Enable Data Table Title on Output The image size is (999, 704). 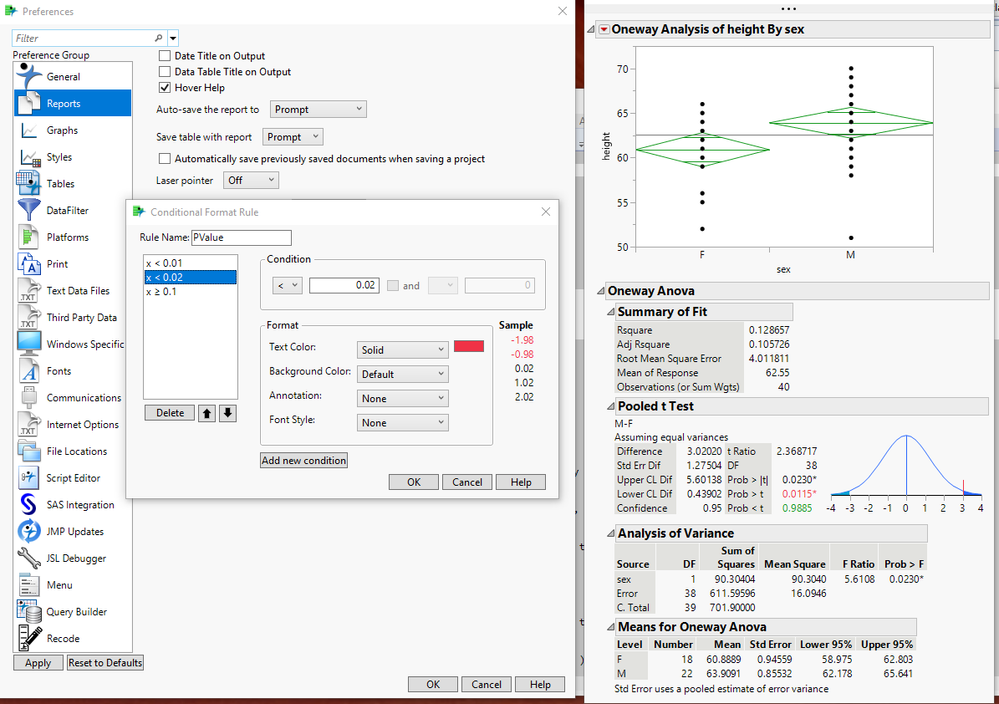coord(165,72)
